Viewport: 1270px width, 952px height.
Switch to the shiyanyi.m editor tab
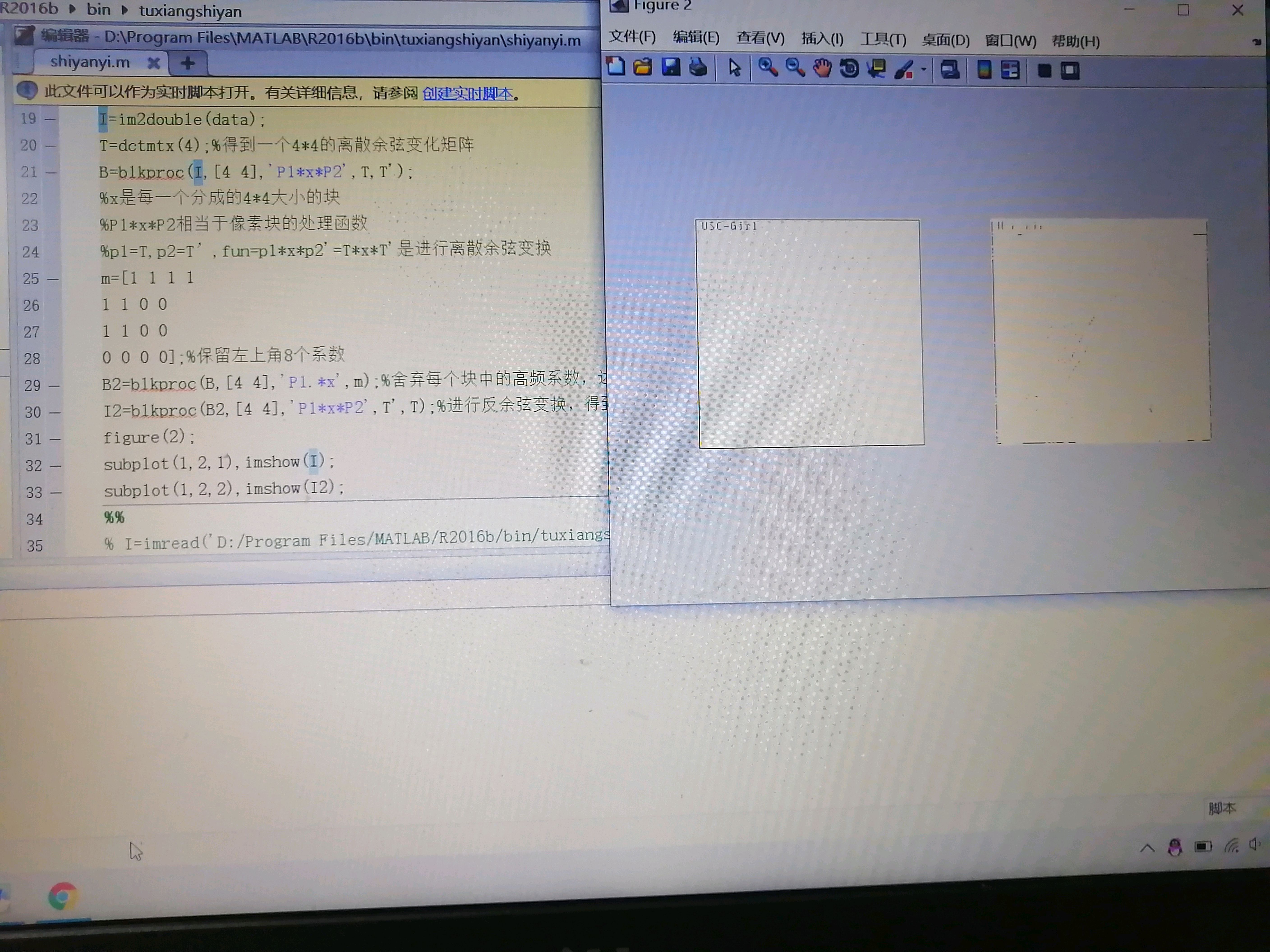pos(90,62)
